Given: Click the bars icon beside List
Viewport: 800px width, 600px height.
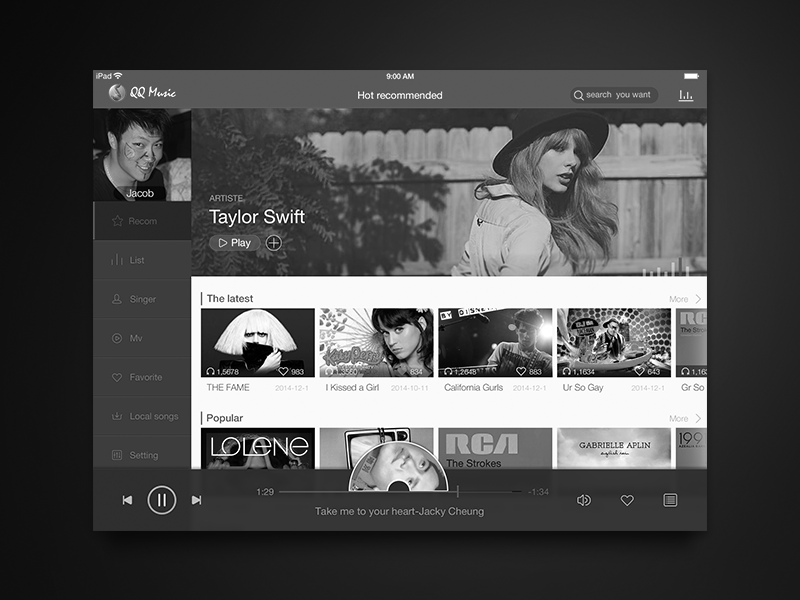Looking at the screenshot, I should click(117, 260).
